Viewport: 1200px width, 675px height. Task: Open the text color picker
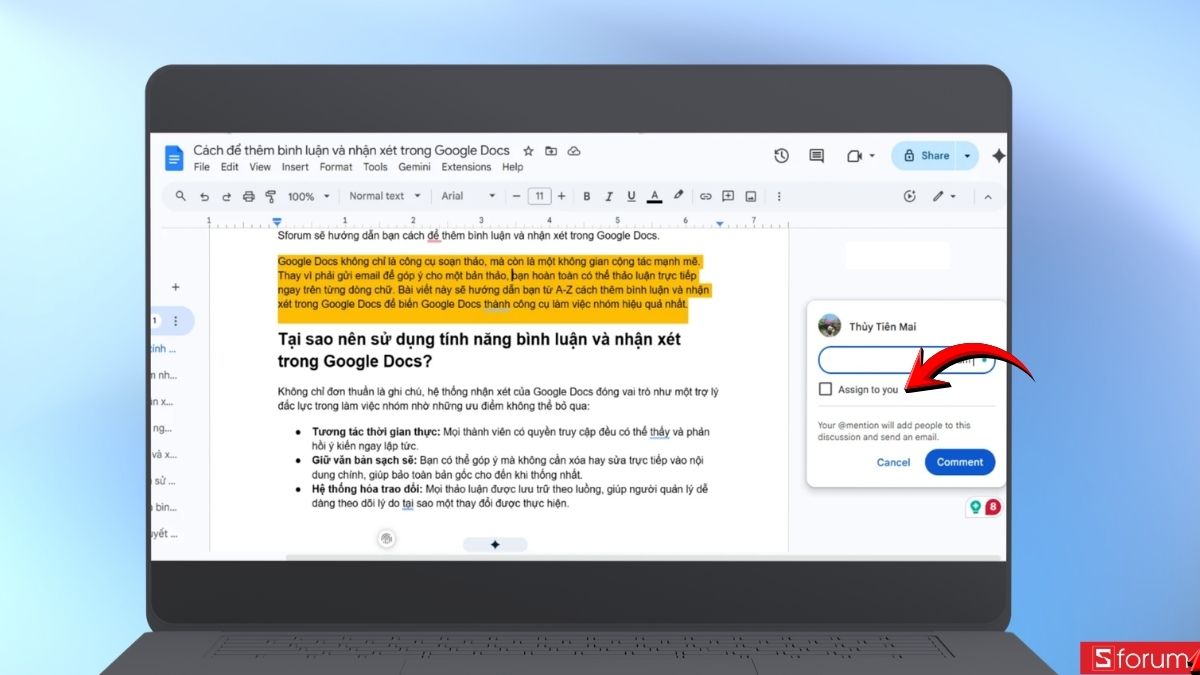655,196
